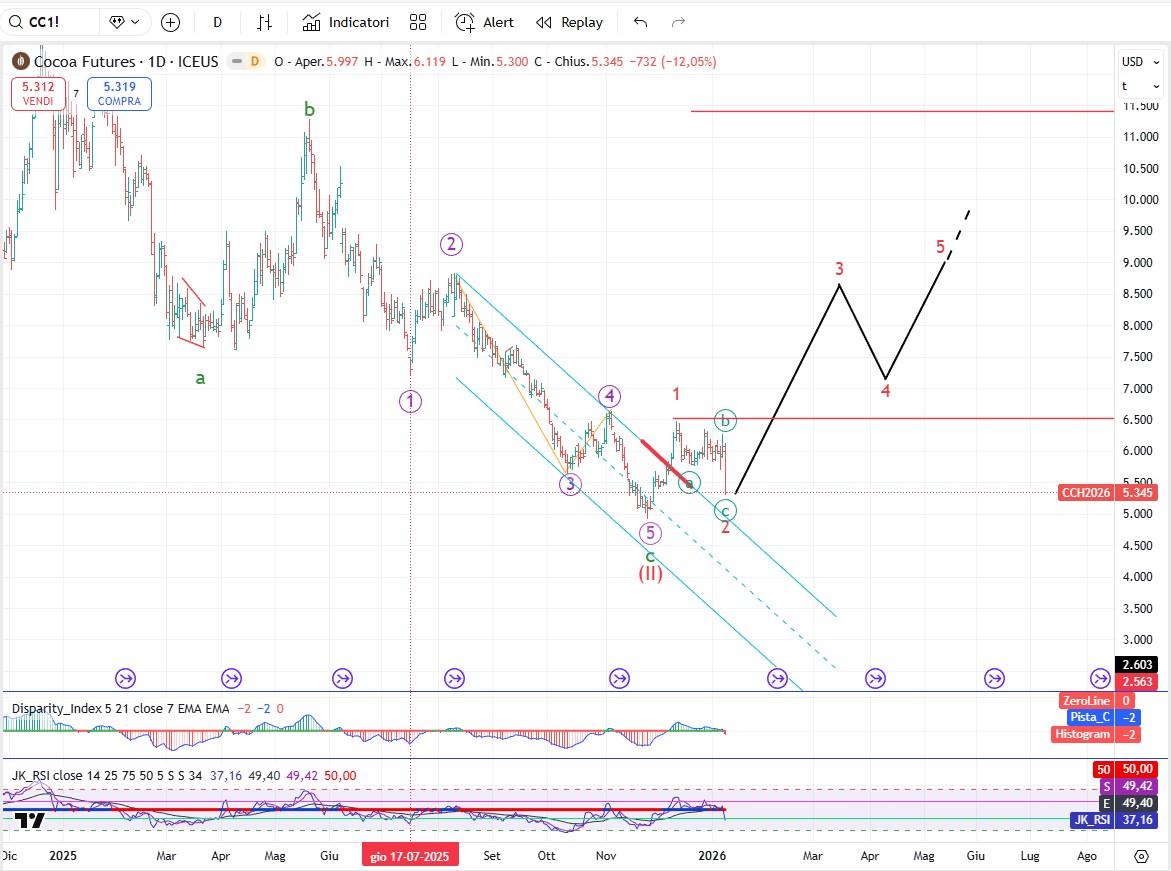Open the bar chart style selector
This screenshot has height=871, width=1171.
tap(264, 22)
